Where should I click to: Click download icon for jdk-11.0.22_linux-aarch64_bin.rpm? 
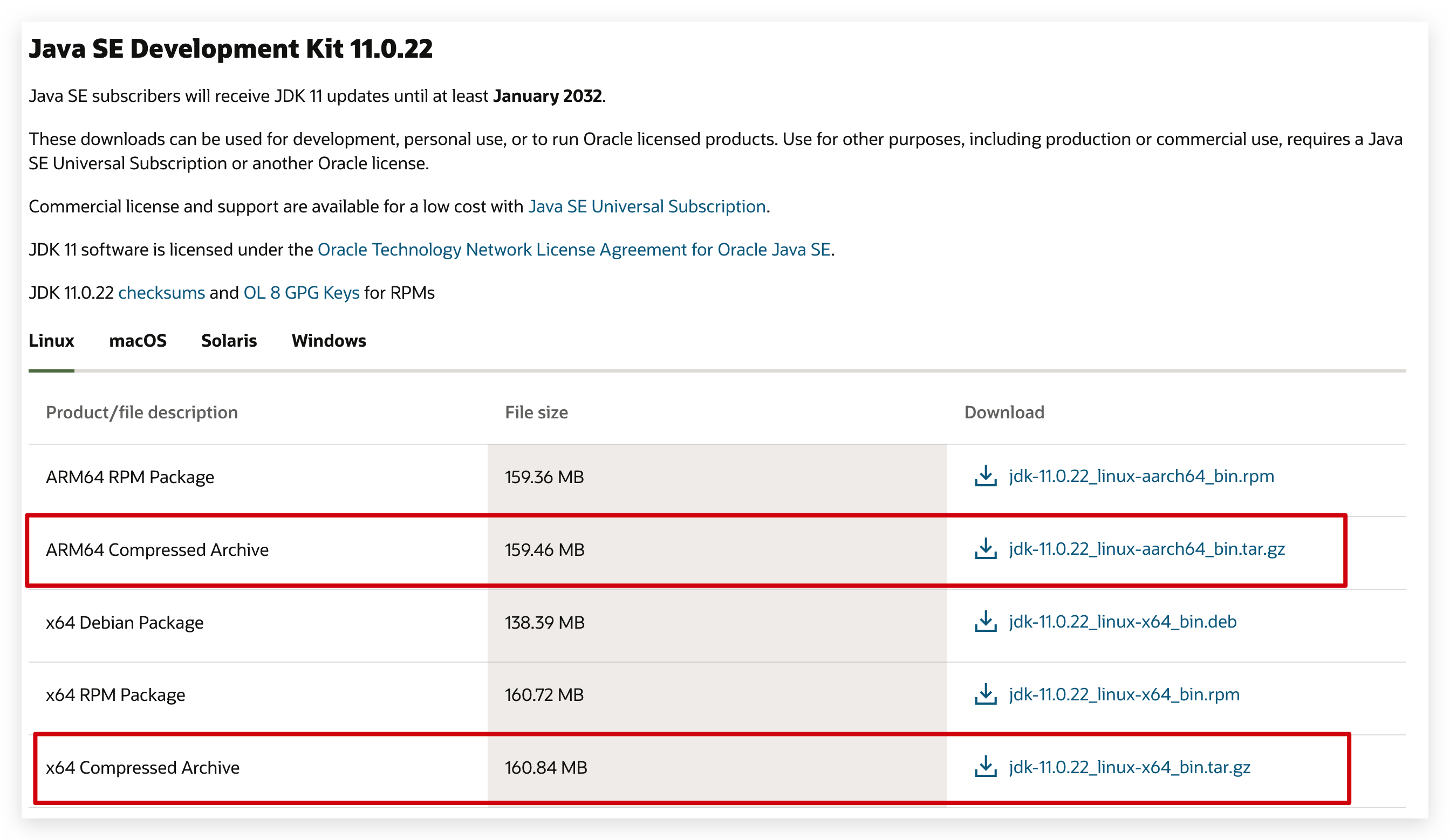985,476
